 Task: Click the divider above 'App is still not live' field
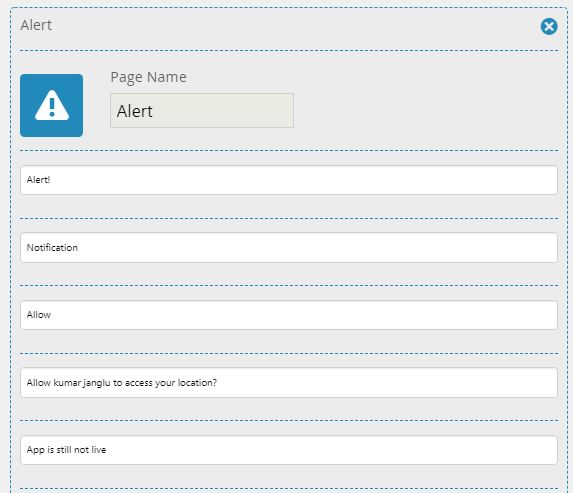click(289, 420)
